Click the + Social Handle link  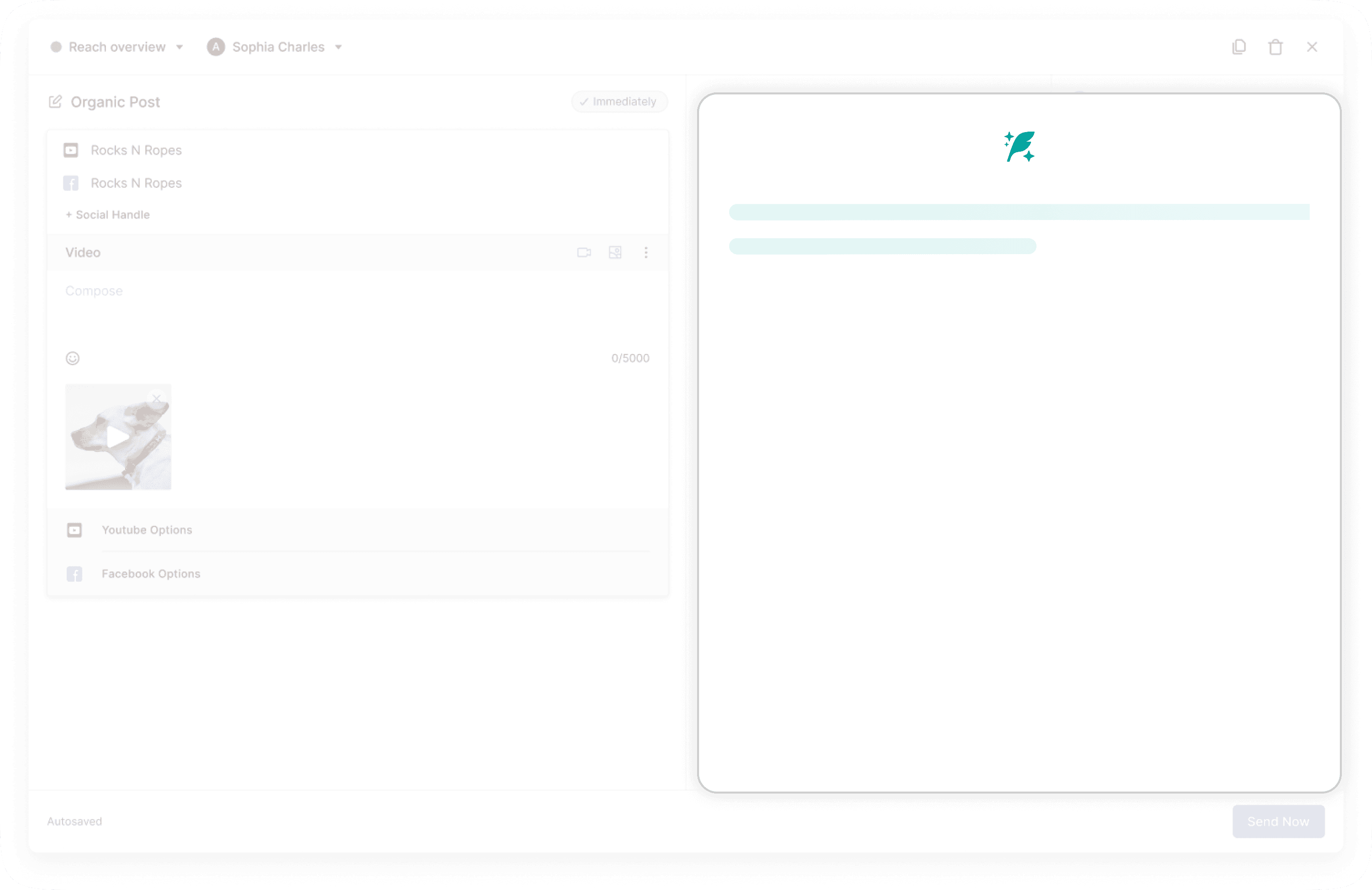[x=108, y=215]
